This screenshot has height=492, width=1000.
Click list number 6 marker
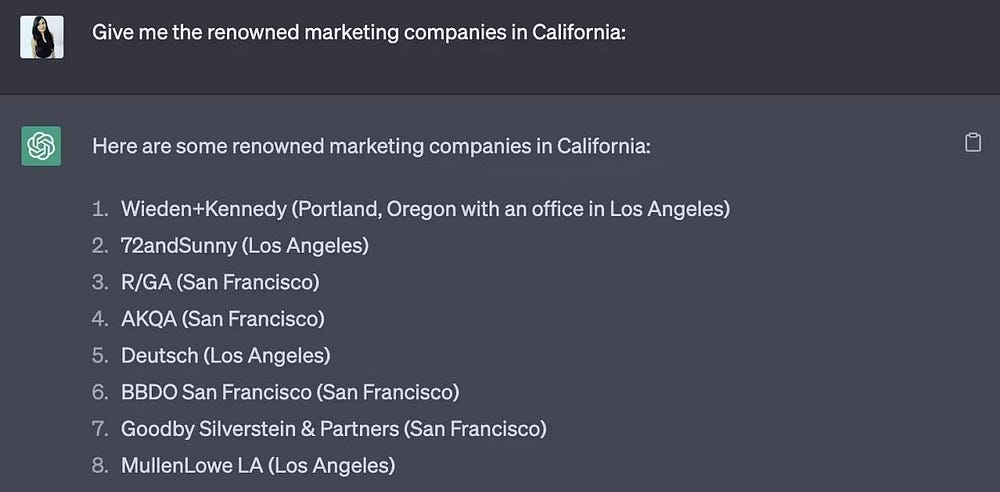point(99,392)
